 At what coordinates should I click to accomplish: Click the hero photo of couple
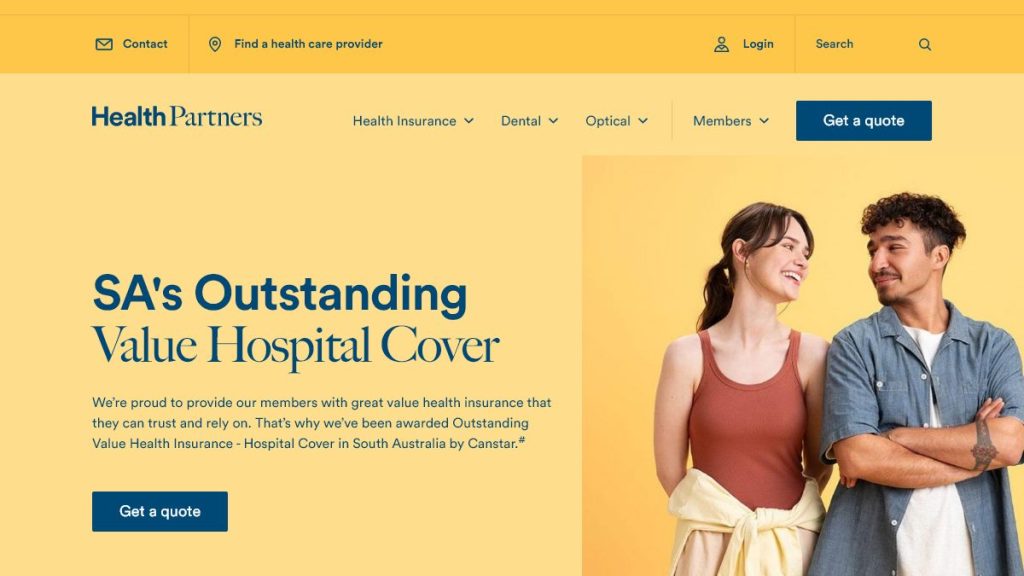[x=803, y=366]
